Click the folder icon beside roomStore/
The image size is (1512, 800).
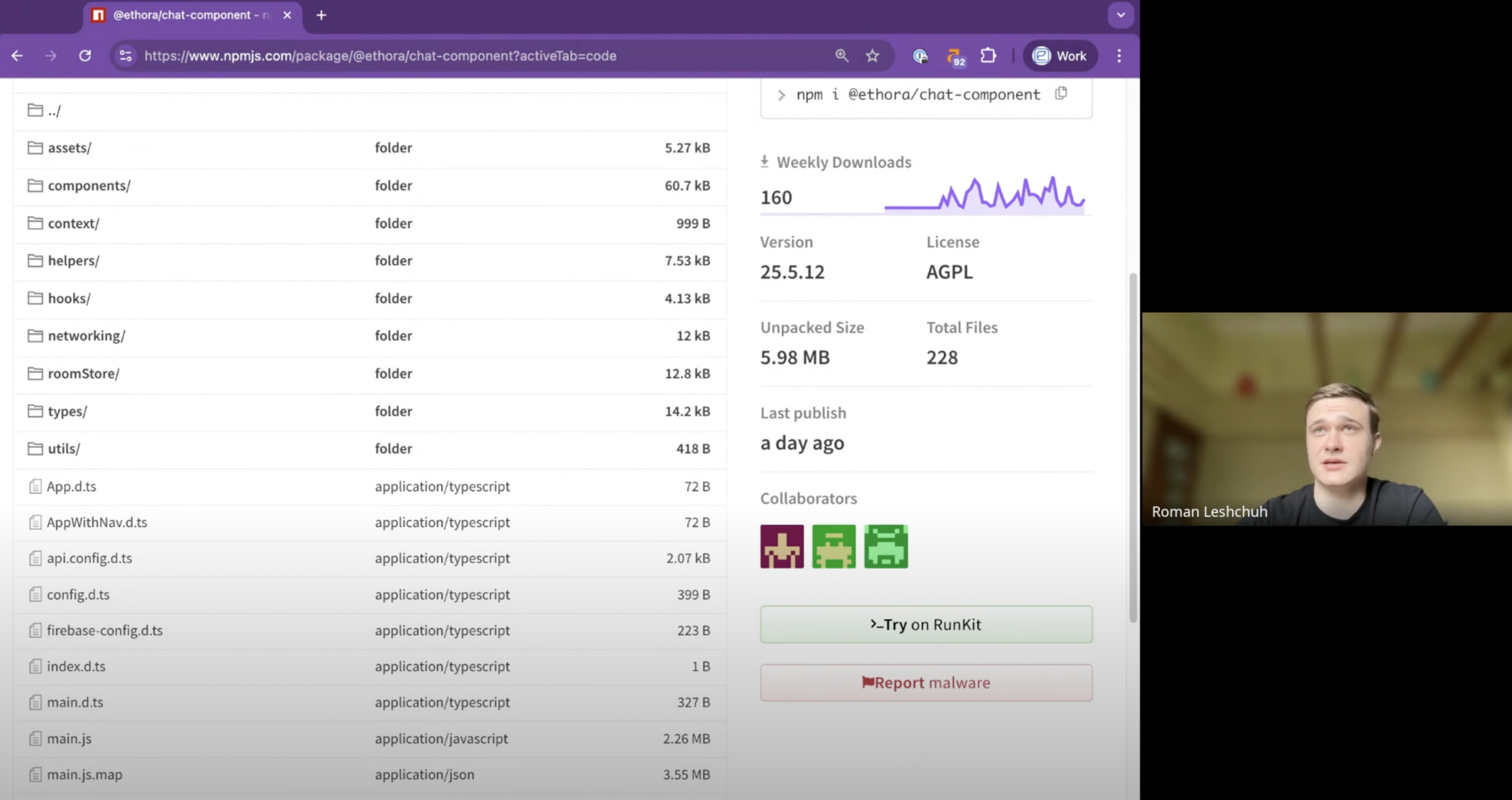click(35, 373)
